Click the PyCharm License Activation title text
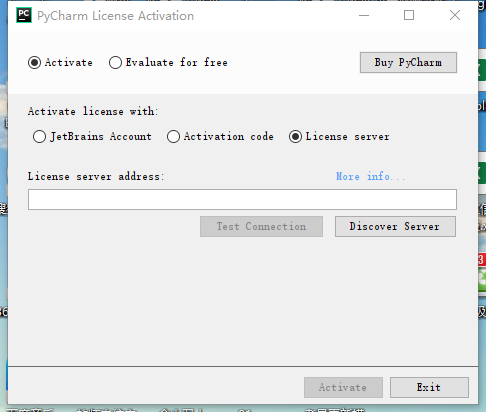The height and width of the screenshot is (412, 486). coord(115,16)
